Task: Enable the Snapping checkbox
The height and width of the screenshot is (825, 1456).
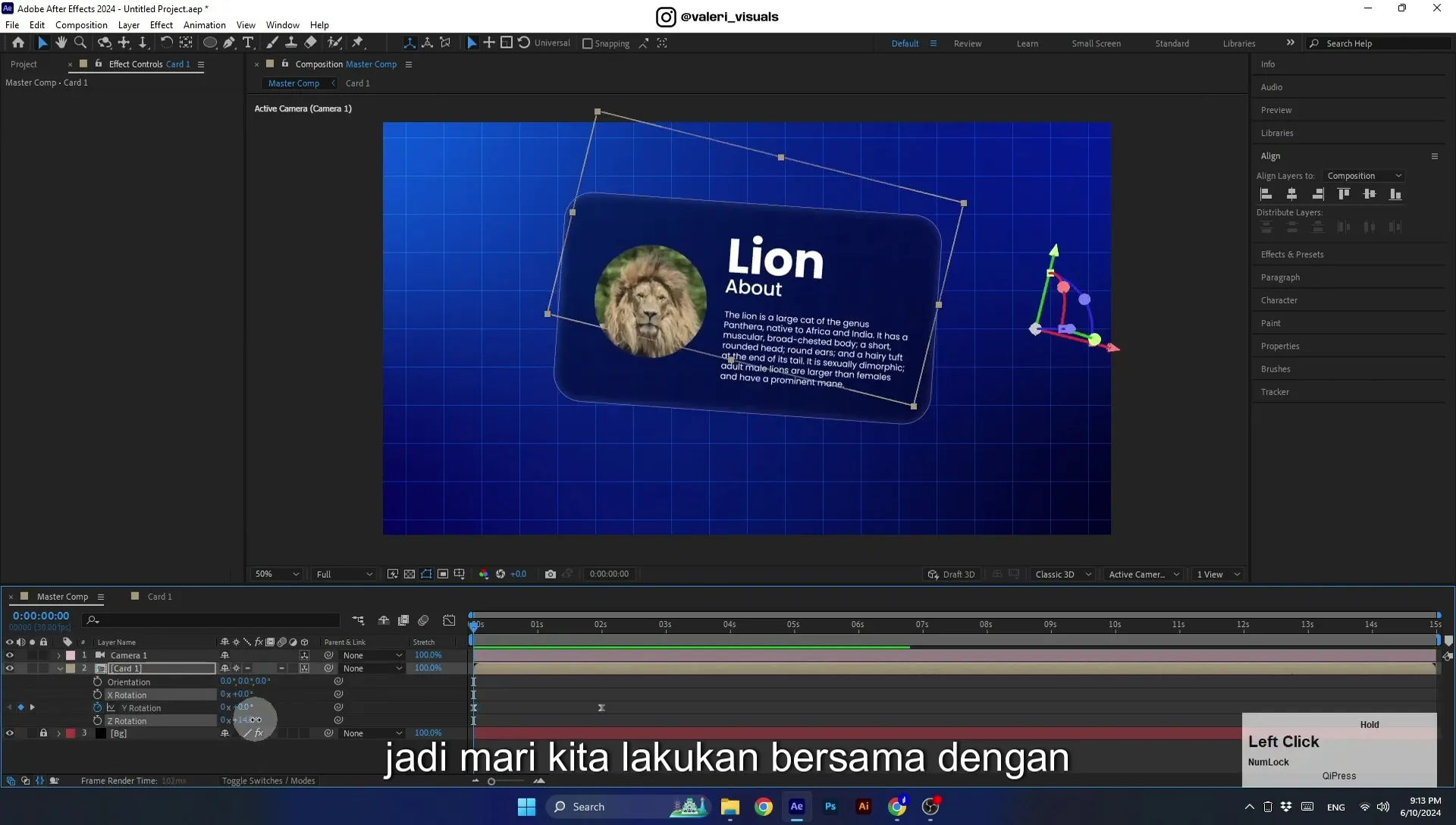Action: click(x=587, y=44)
